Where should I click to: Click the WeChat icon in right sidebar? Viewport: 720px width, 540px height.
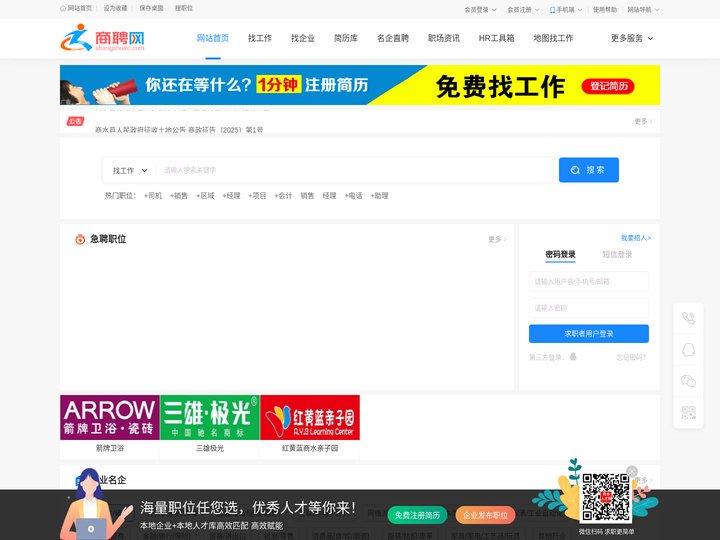click(688, 381)
